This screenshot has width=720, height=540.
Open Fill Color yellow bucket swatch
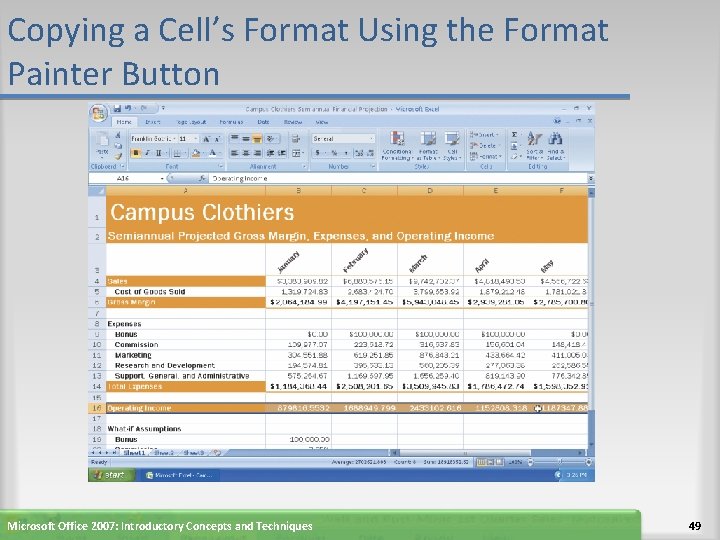(197, 153)
